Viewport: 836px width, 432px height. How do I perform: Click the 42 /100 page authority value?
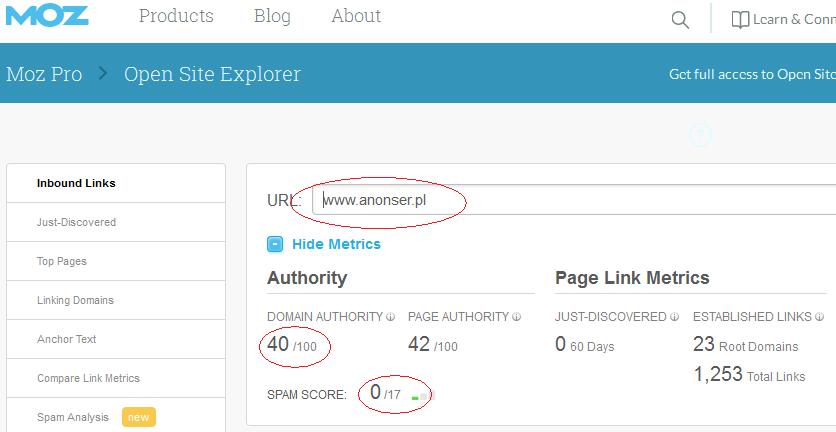432,345
